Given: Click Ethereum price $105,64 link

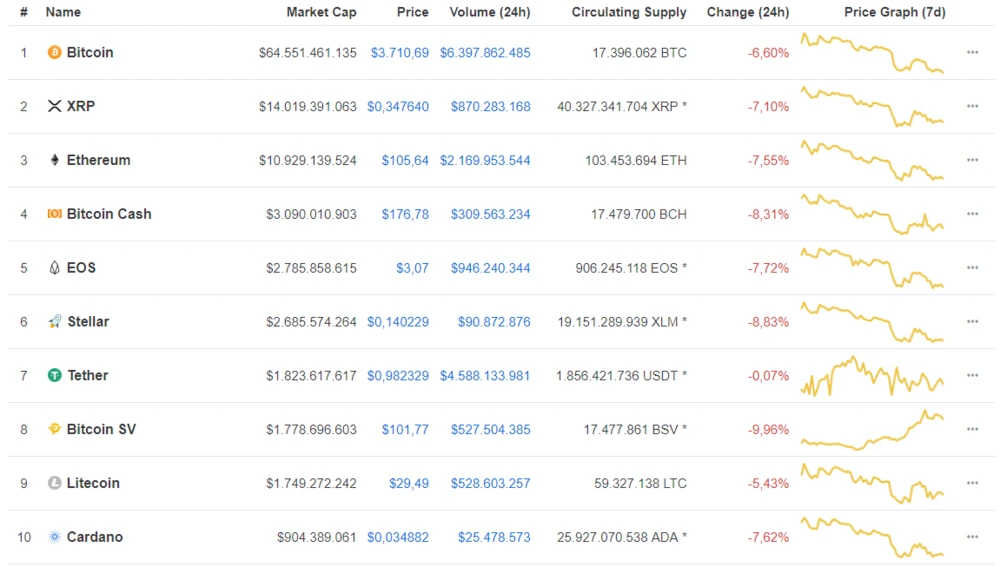Looking at the screenshot, I should point(405,160).
